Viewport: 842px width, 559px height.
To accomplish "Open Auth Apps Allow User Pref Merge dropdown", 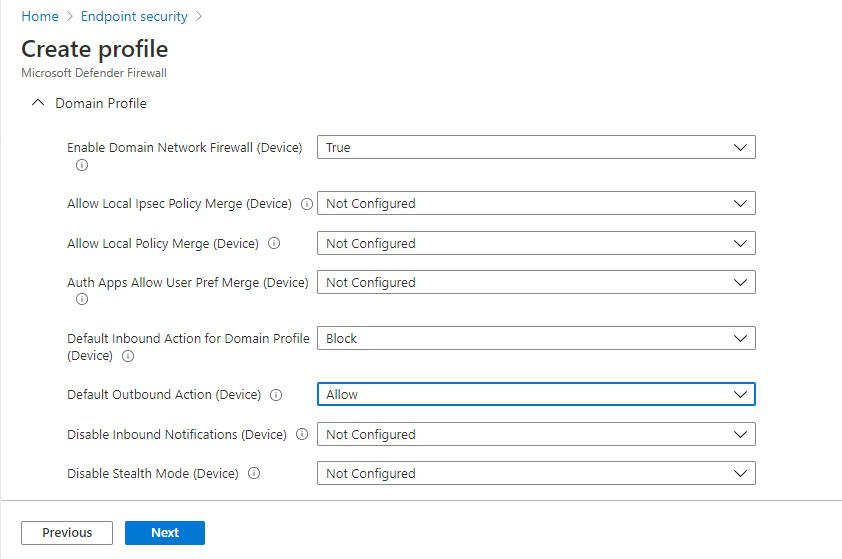I will point(536,283).
